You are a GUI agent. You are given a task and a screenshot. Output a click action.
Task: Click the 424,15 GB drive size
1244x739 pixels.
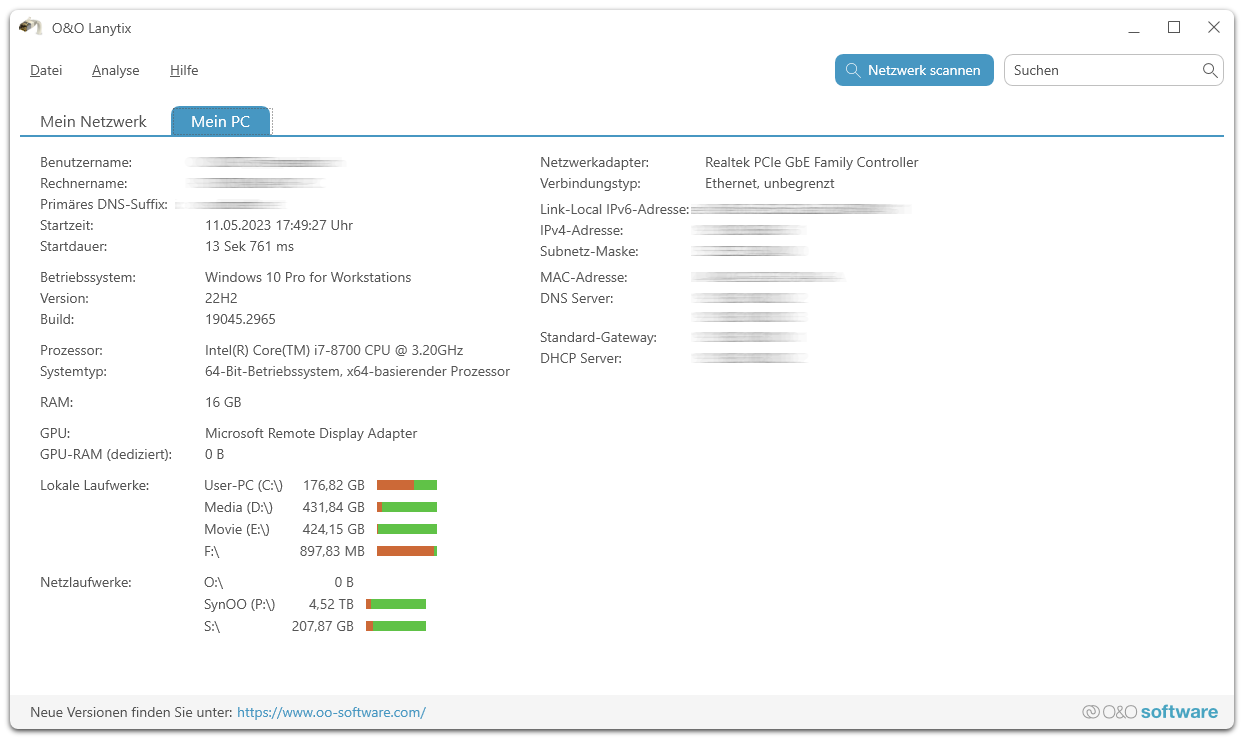click(334, 529)
